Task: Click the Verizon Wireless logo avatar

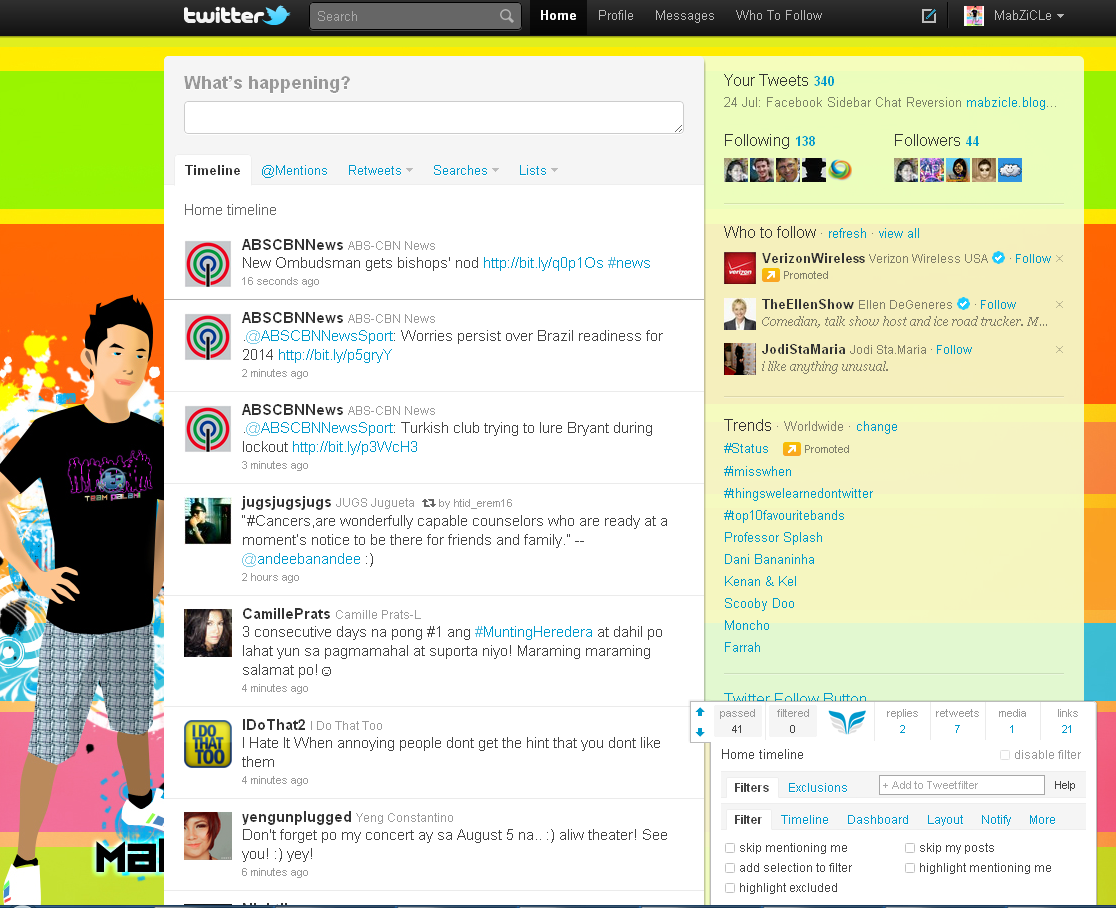Action: click(x=739, y=268)
